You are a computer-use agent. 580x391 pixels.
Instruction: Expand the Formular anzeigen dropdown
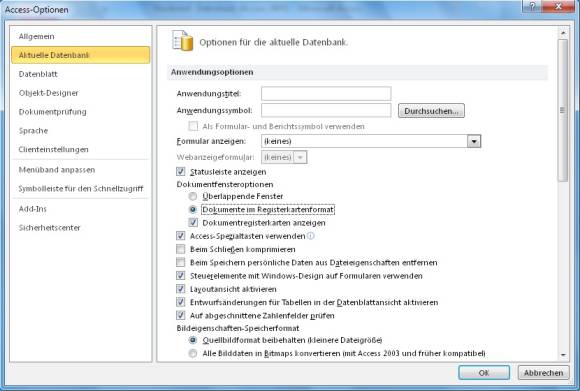[x=474, y=141]
